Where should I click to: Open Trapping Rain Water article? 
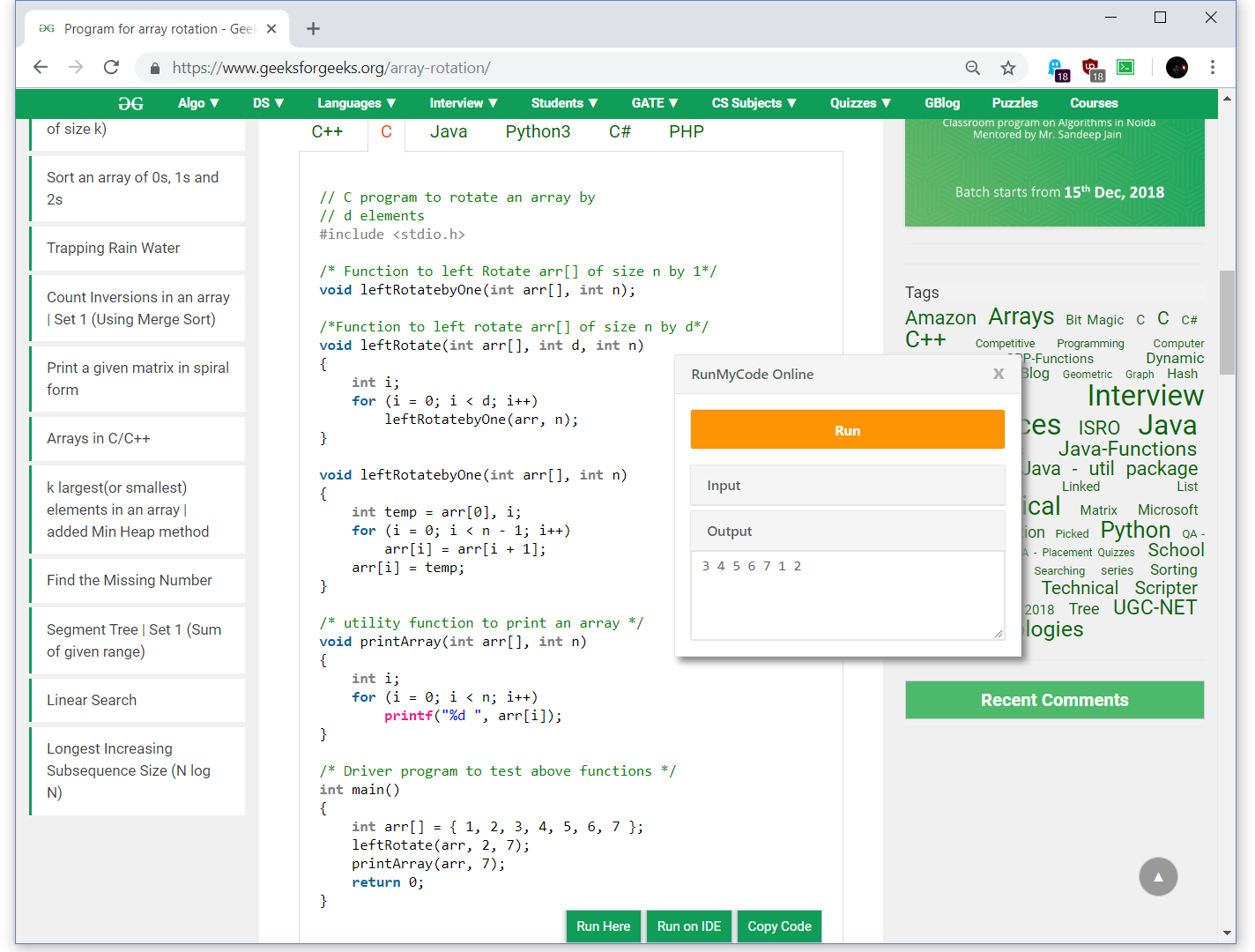pyautogui.click(x=138, y=249)
